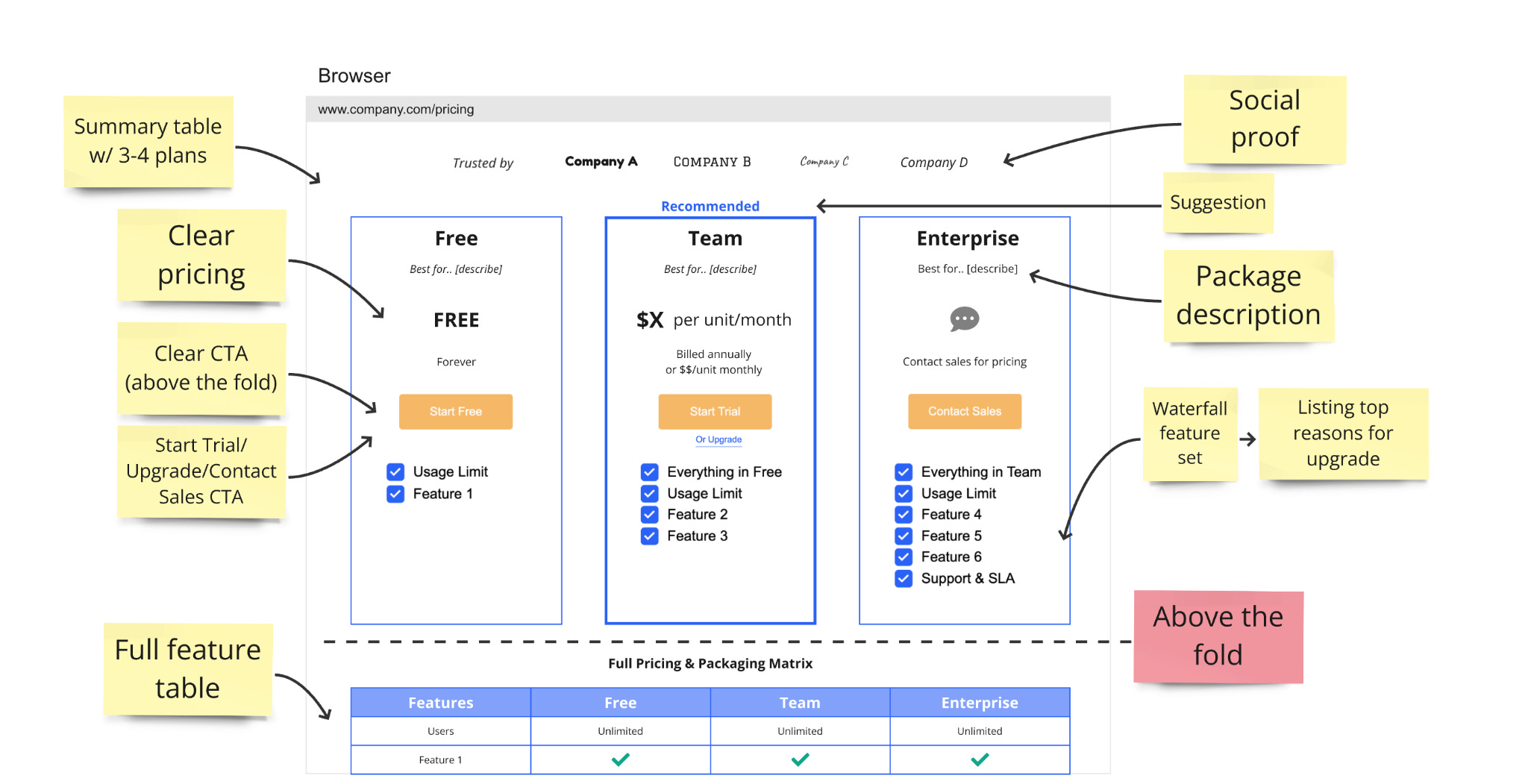Click the Start Trial button
1528x784 pixels.
[x=715, y=412]
